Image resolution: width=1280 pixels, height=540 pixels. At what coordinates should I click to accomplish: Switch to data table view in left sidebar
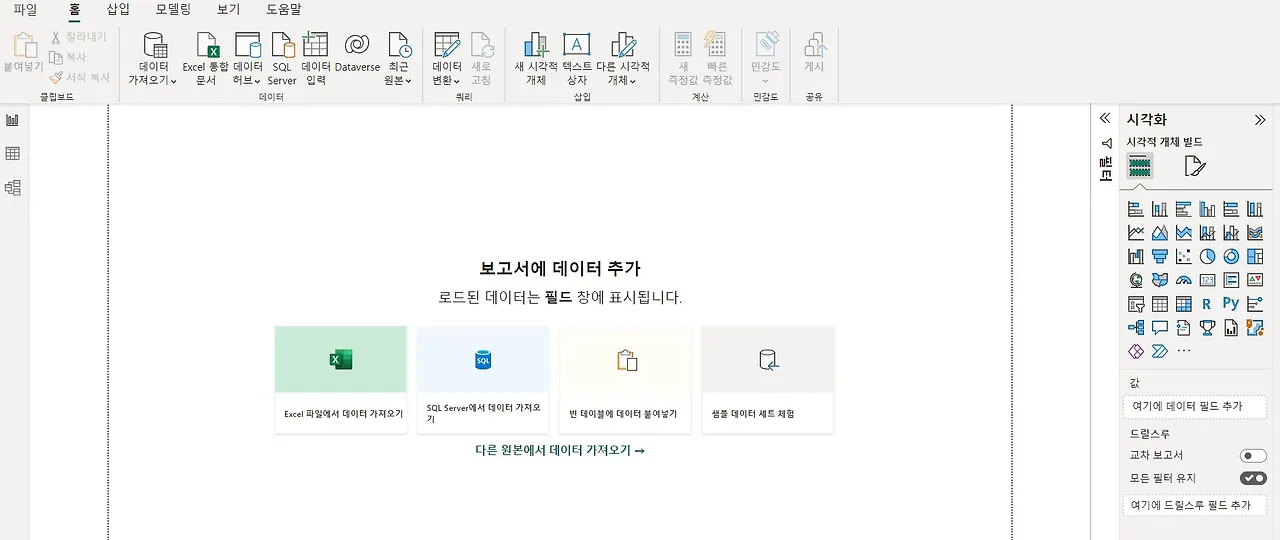click(x=13, y=153)
